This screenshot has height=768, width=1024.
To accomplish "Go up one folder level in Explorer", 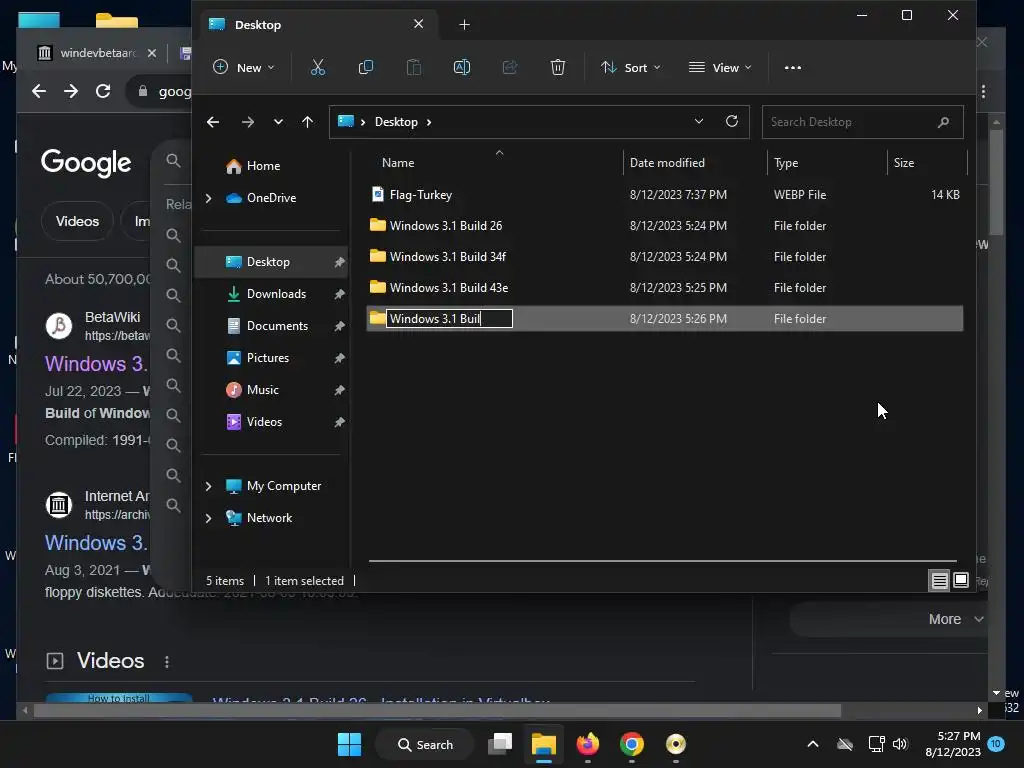I will 308,122.
